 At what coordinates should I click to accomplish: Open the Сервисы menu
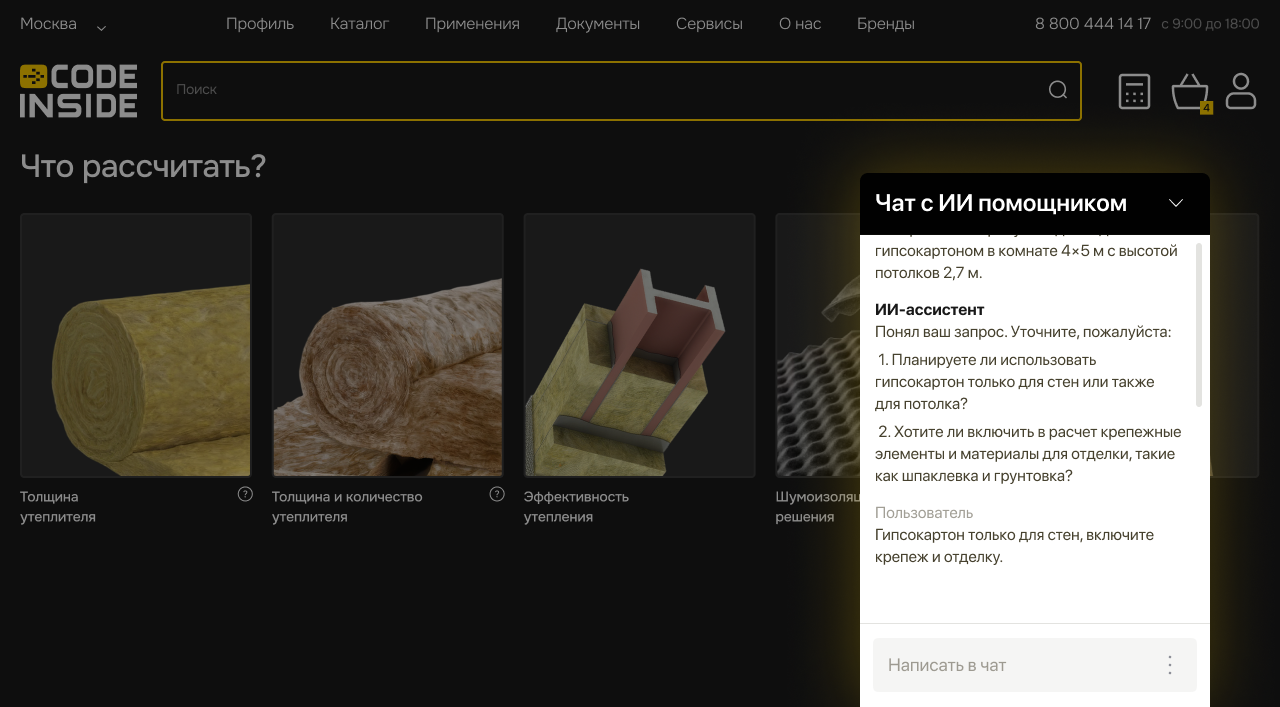[x=709, y=24]
